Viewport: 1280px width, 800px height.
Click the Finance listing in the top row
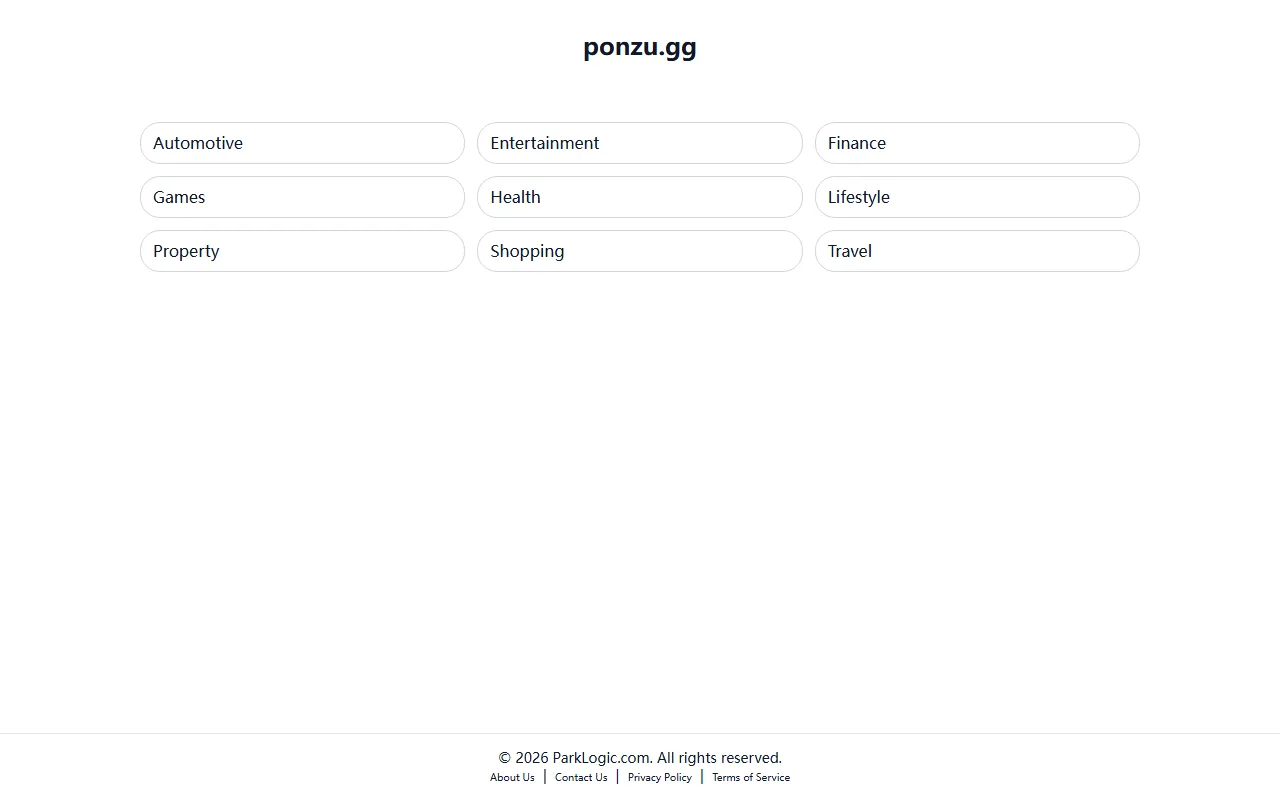coord(977,143)
